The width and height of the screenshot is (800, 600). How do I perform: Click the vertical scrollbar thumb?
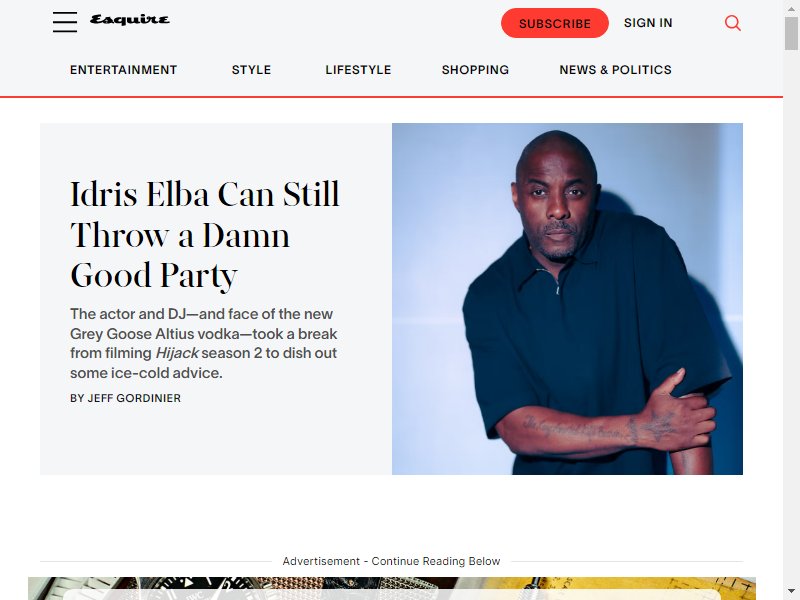pyautogui.click(x=791, y=33)
